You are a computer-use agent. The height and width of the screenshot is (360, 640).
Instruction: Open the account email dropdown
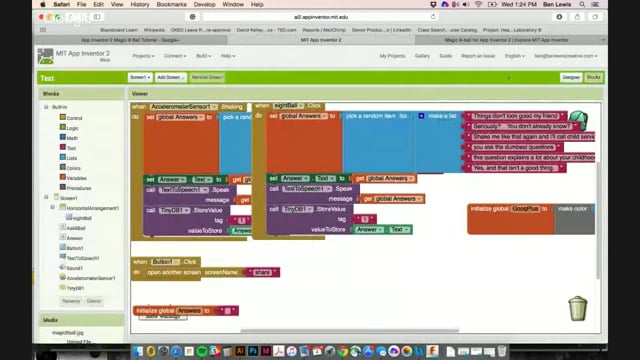pyautogui.click(x=565, y=56)
